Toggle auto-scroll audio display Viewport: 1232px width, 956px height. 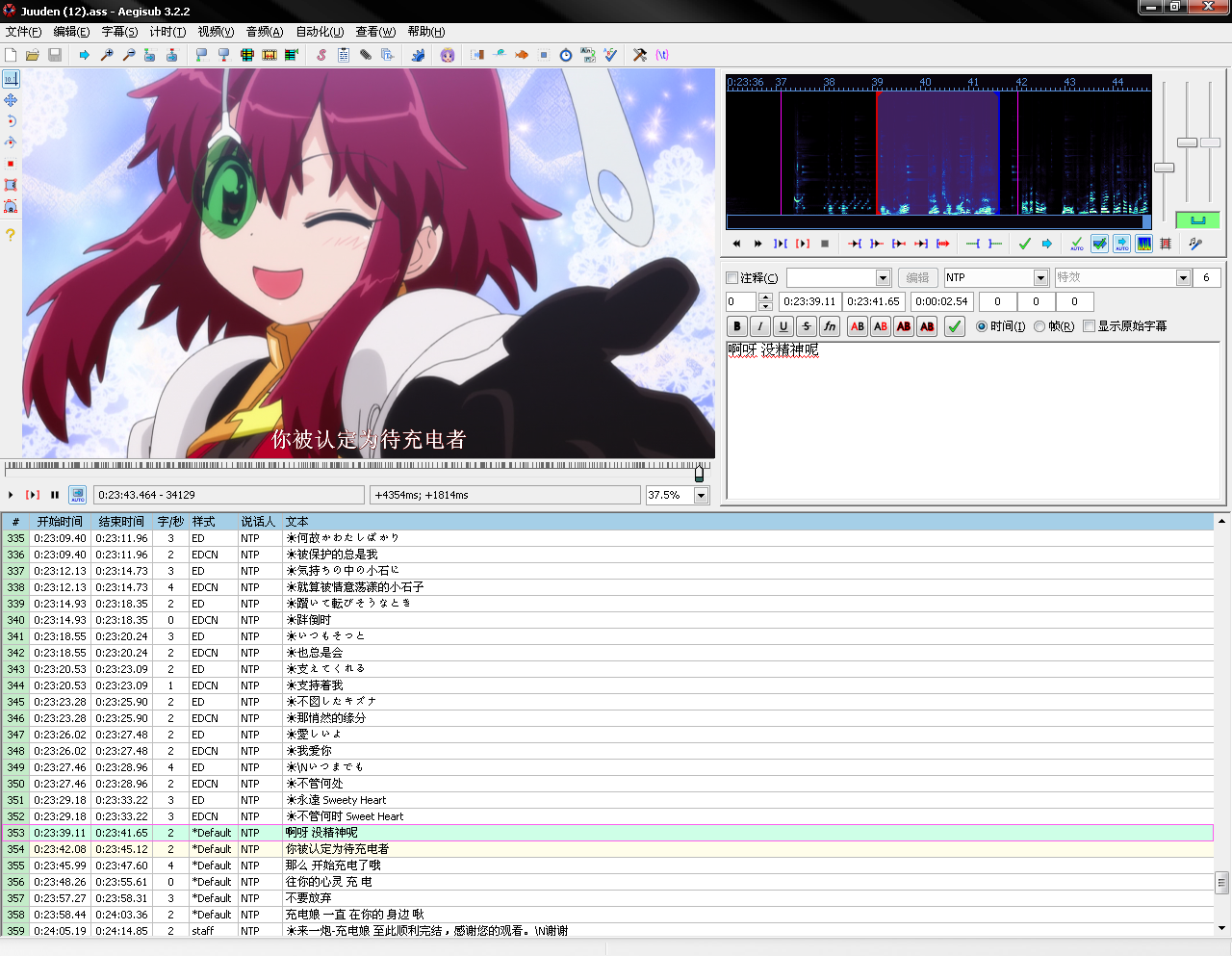click(1121, 244)
